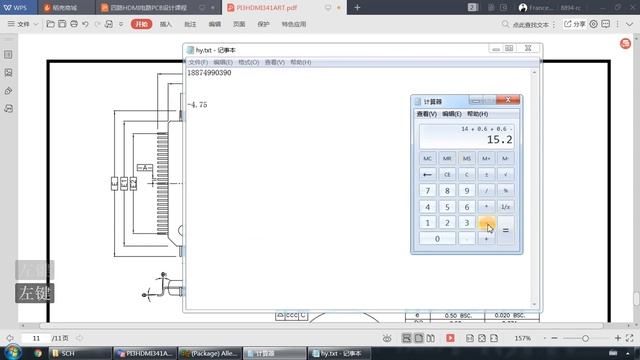Click the calculator MC button
Image resolution: width=640 pixels, height=360 pixels.
(427, 158)
